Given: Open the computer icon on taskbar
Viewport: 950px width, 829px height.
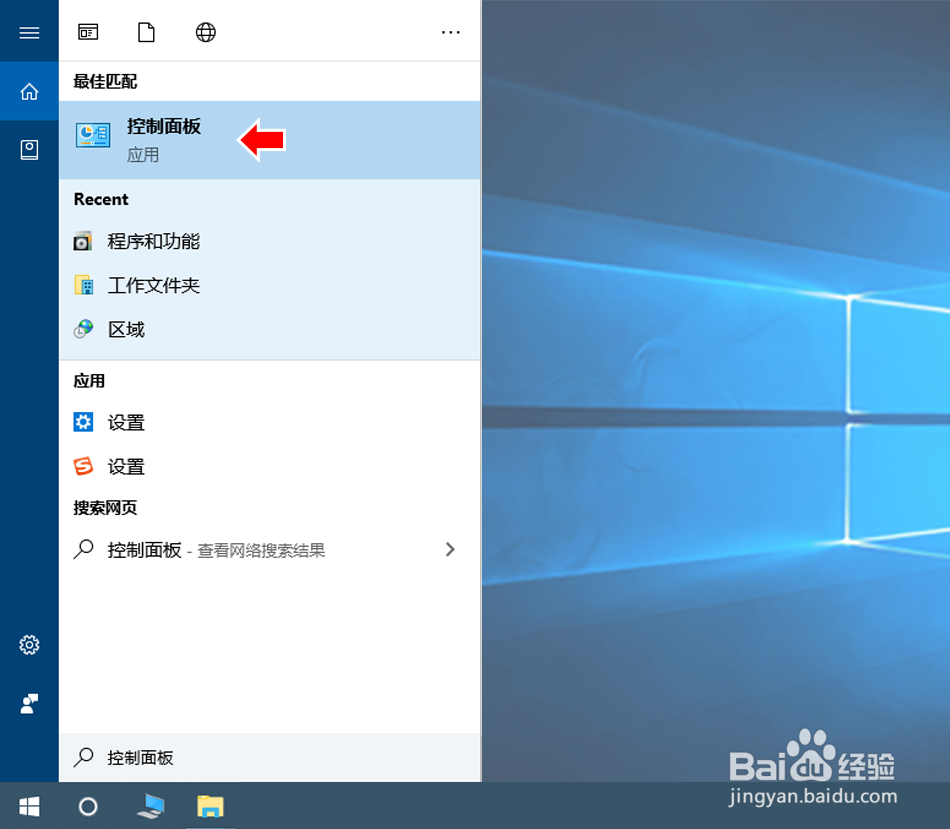Looking at the screenshot, I should tap(151, 806).
